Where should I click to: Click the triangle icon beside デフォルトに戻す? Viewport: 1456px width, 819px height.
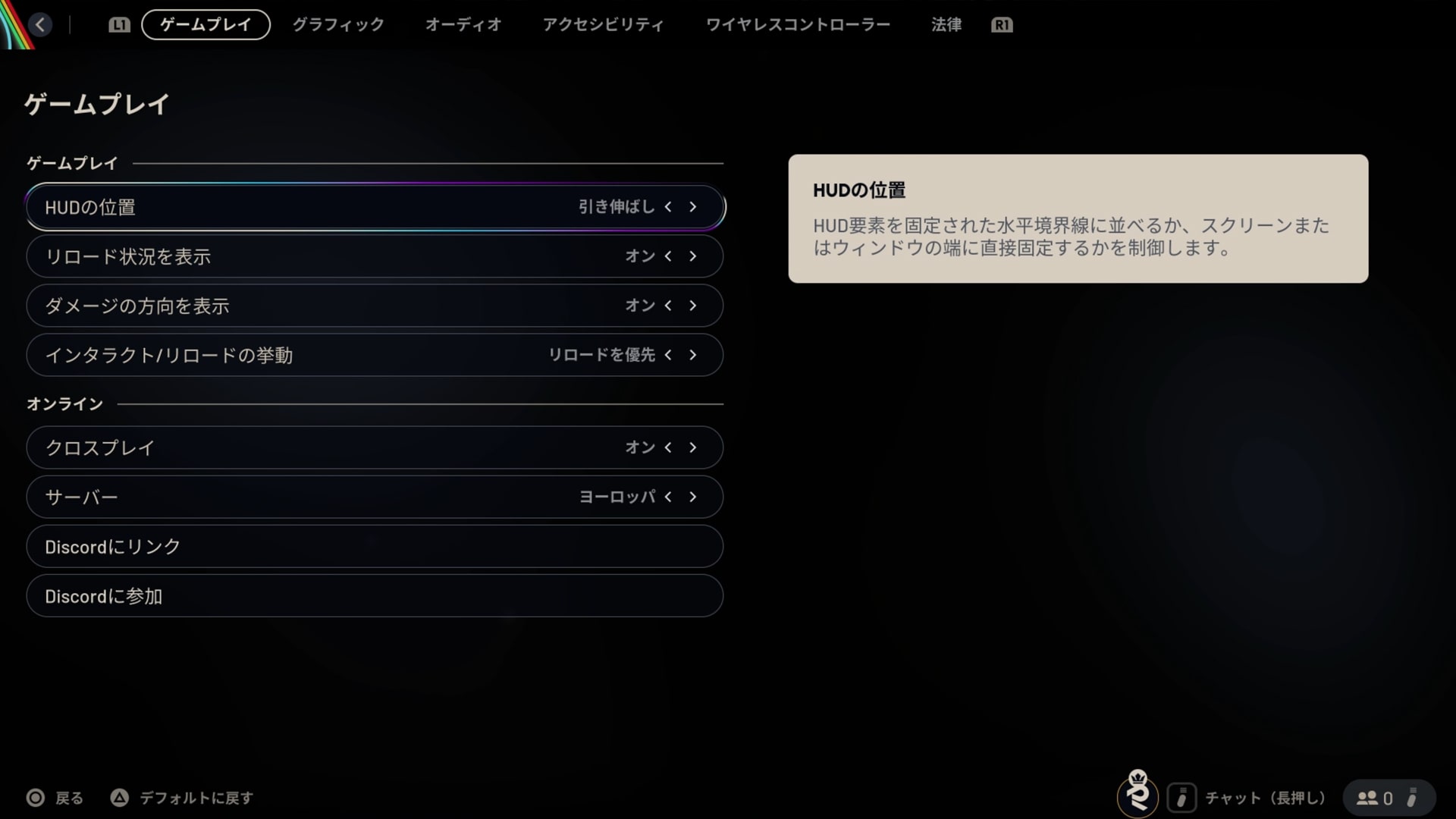click(x=119, y=798)
